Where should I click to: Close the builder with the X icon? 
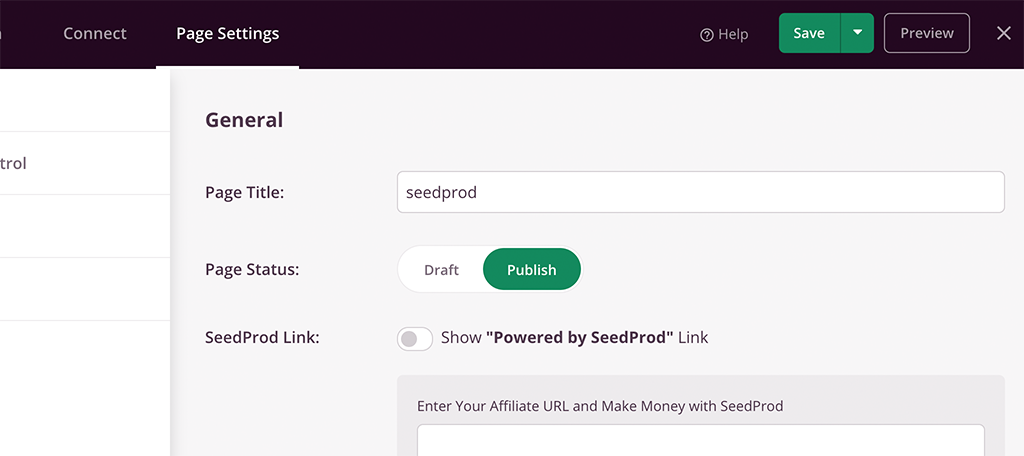1004,33
